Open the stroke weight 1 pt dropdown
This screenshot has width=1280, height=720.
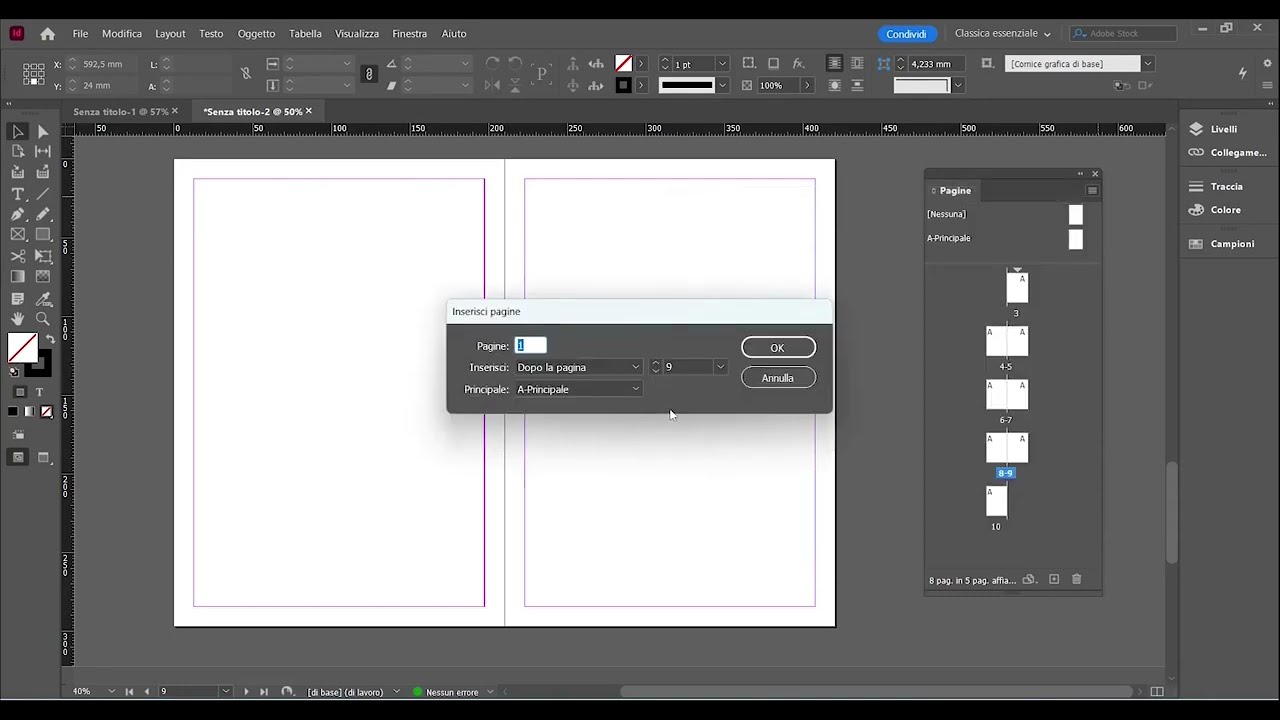coord(722,64)
